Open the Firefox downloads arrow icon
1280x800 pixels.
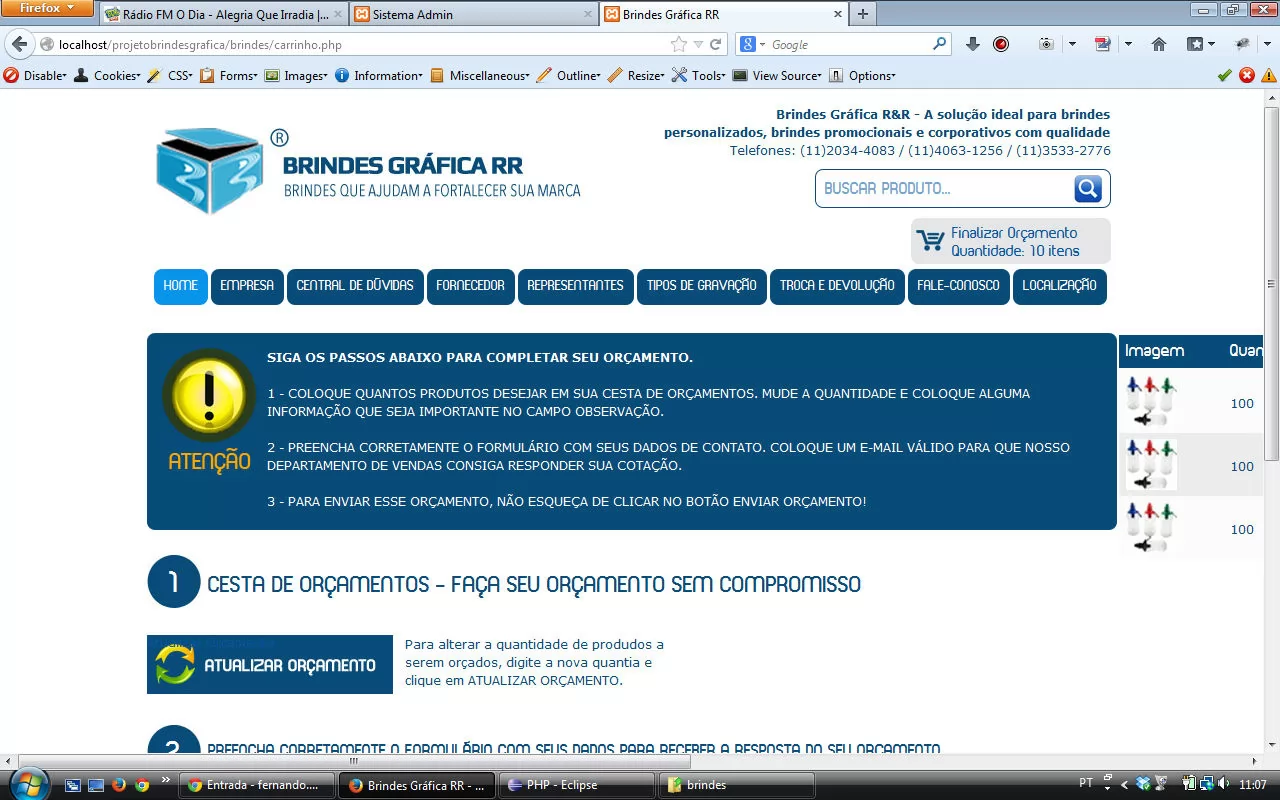pyautogui.click(x=973, y=44)
